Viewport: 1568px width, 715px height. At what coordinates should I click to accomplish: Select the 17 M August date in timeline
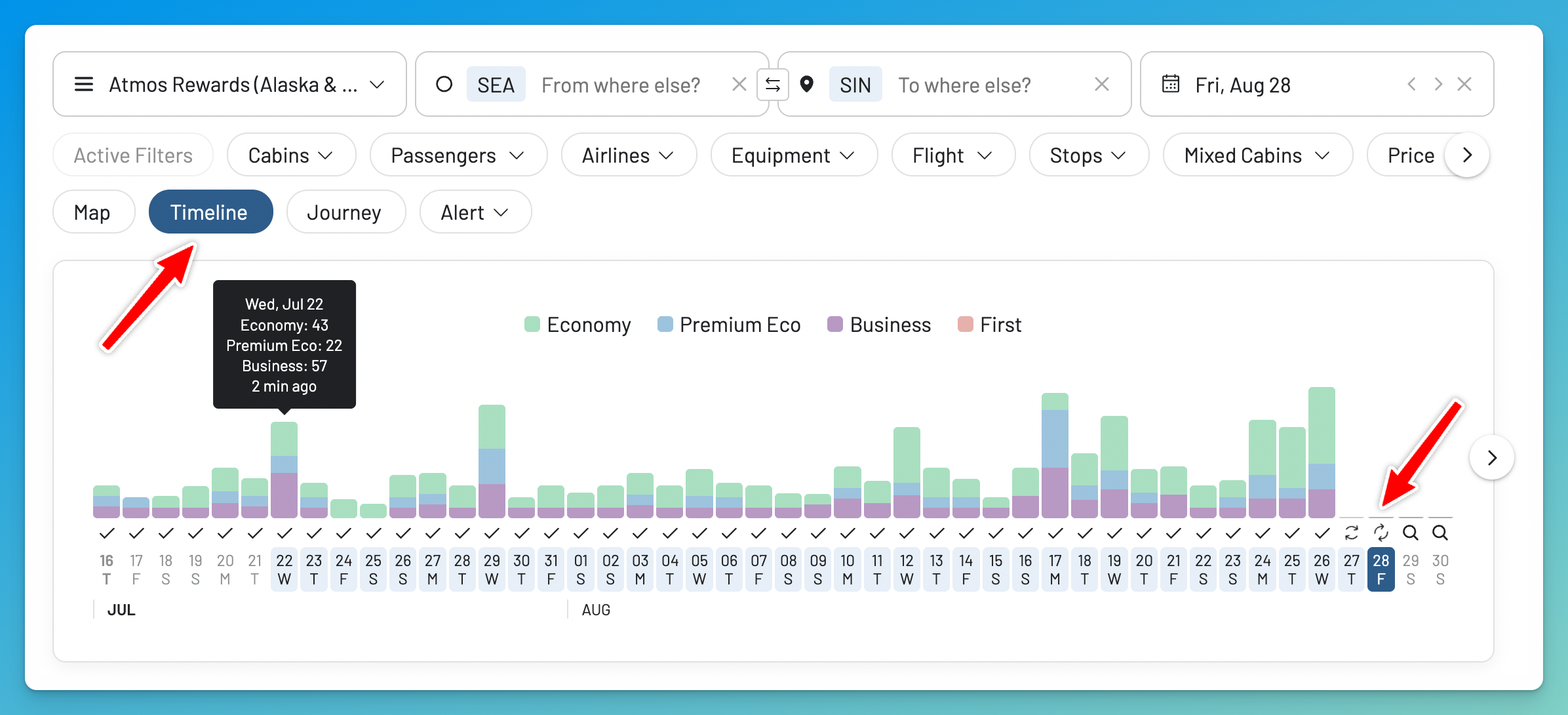coord(1055,569)
